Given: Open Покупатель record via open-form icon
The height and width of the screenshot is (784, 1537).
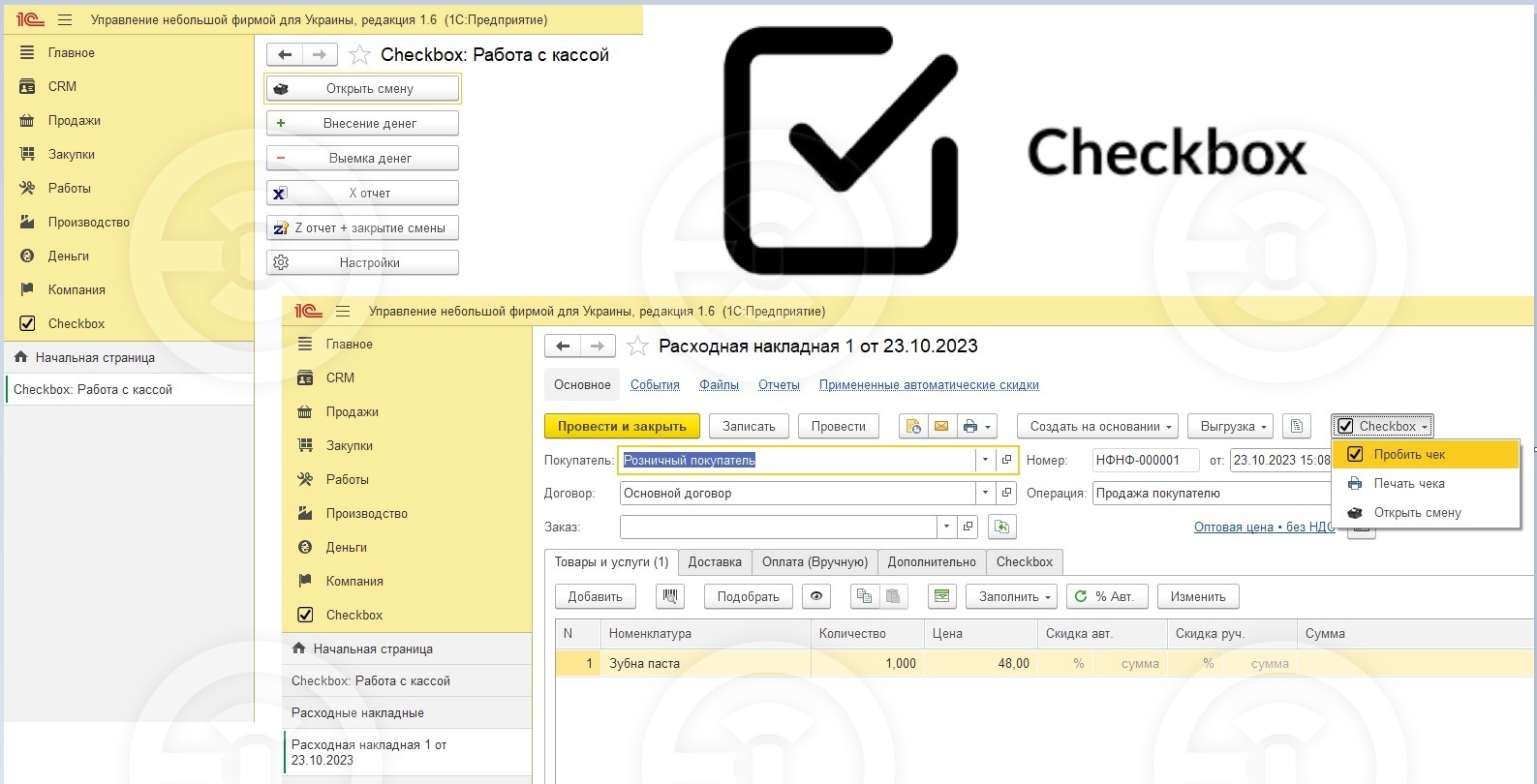Looking at the screenshot, I should coord(1006,460).
